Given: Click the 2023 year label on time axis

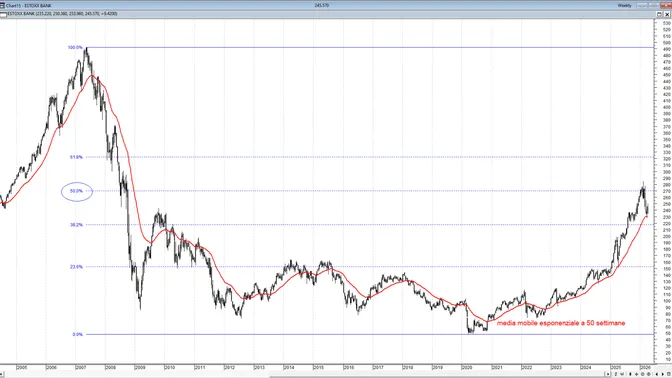Looking at the screenshot, I should tap(556, 367).
